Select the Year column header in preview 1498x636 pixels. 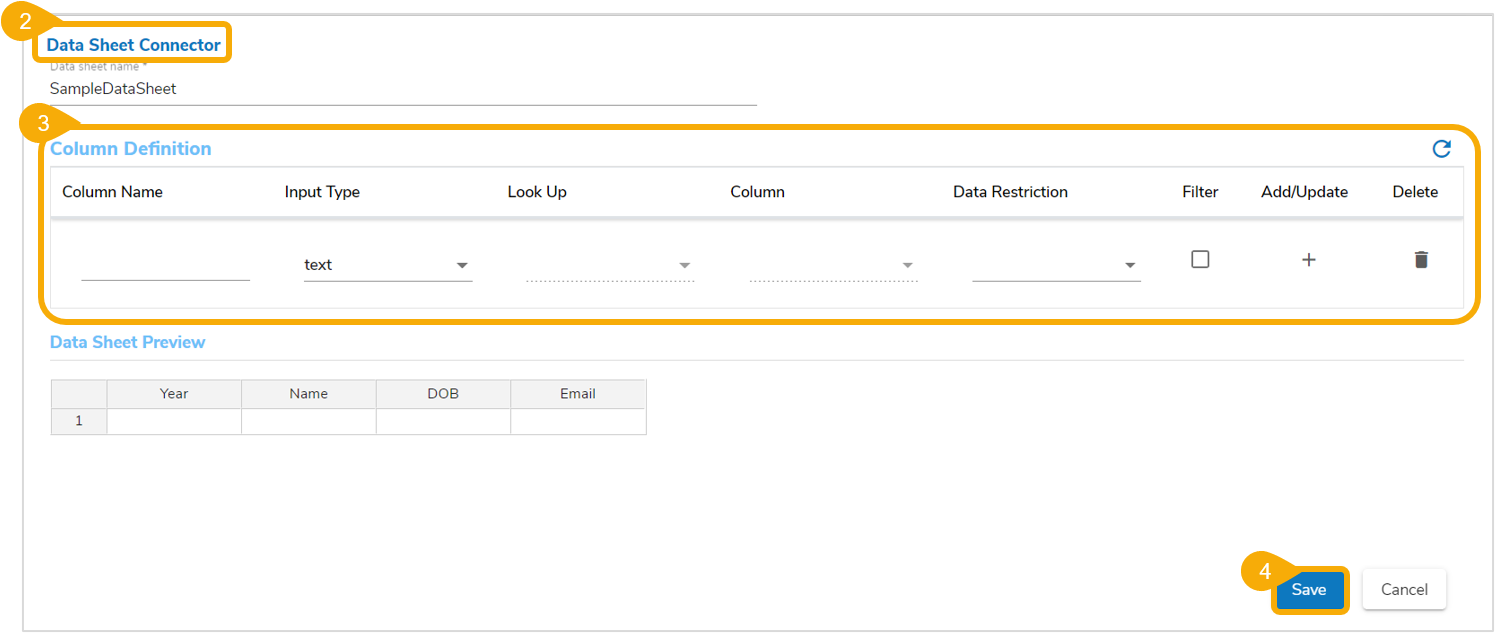174,394
